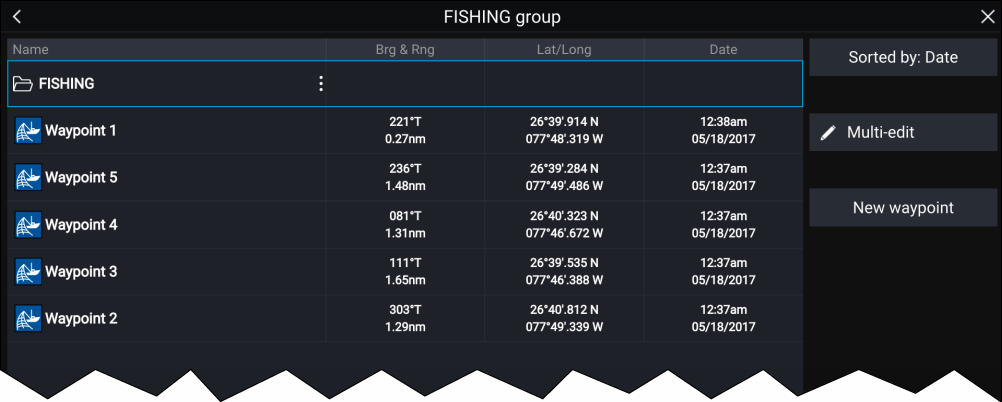Click the Brg & Rng column header
Viewport: 1002px width, 402px height.
(405, 49)
